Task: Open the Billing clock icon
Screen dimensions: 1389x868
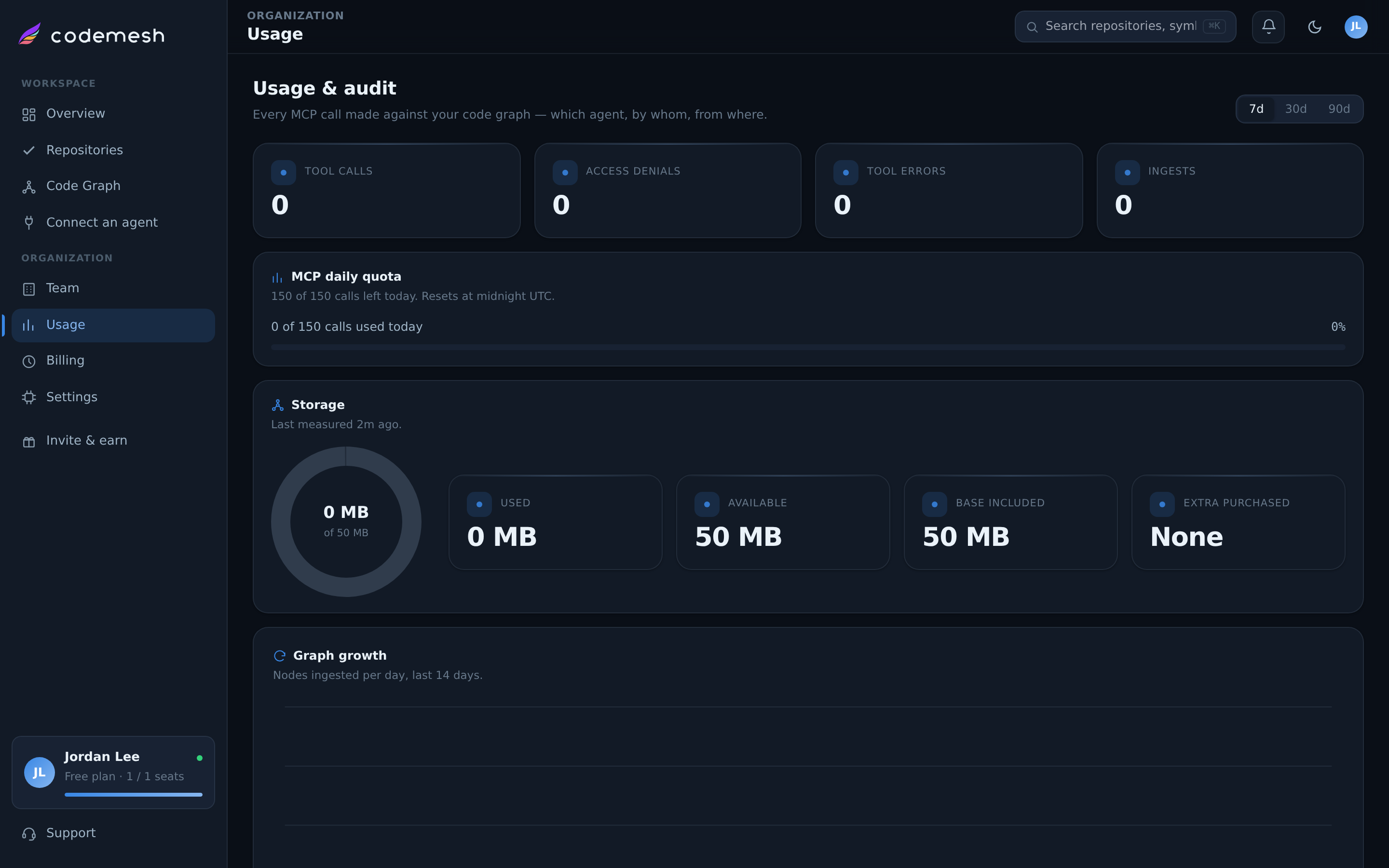Action: (29, 361)
